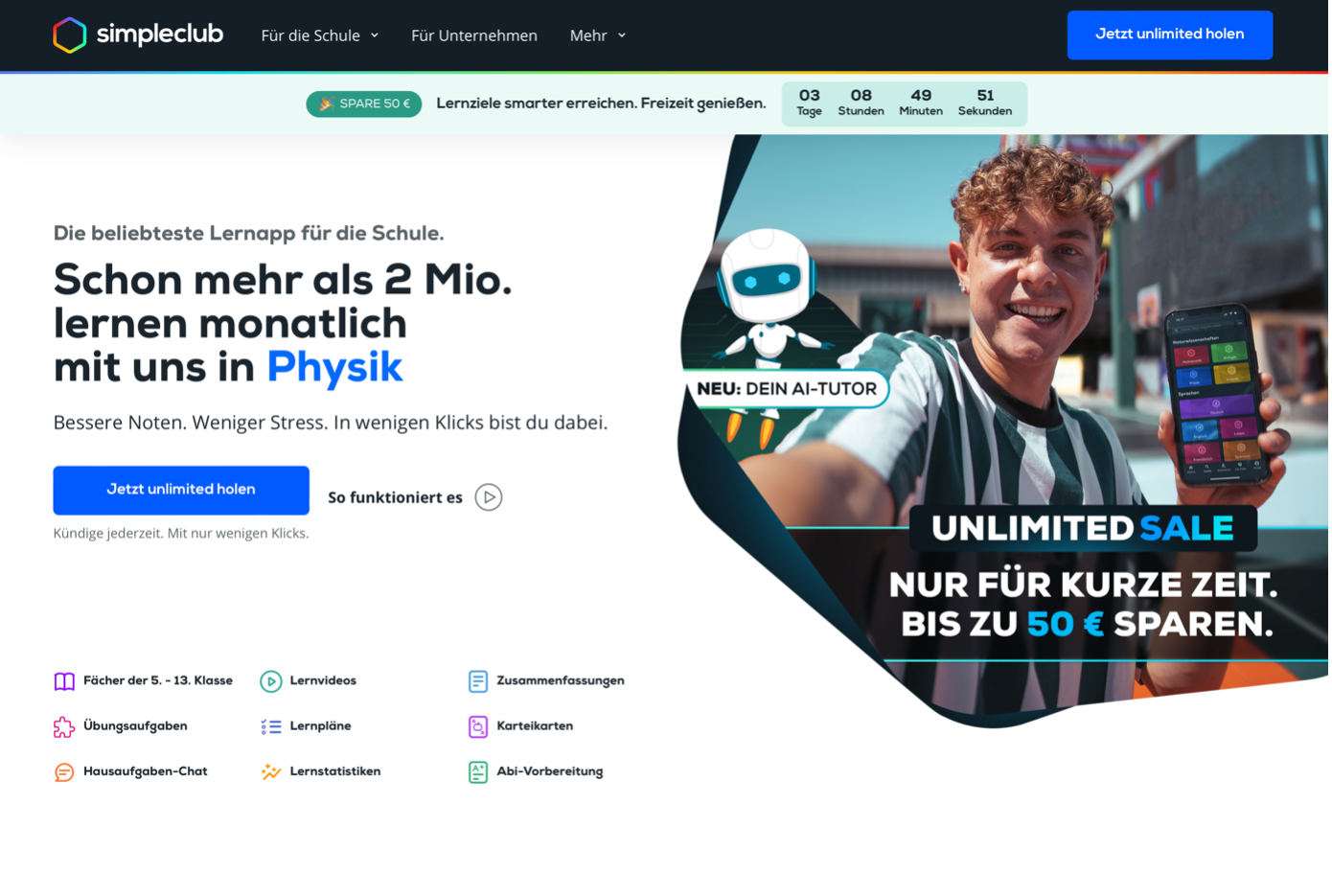Open the 'Für Unternehmen' page
The width and height of the screenshot is (1332, 896).
pyautogui.click(x=474, y=35)
